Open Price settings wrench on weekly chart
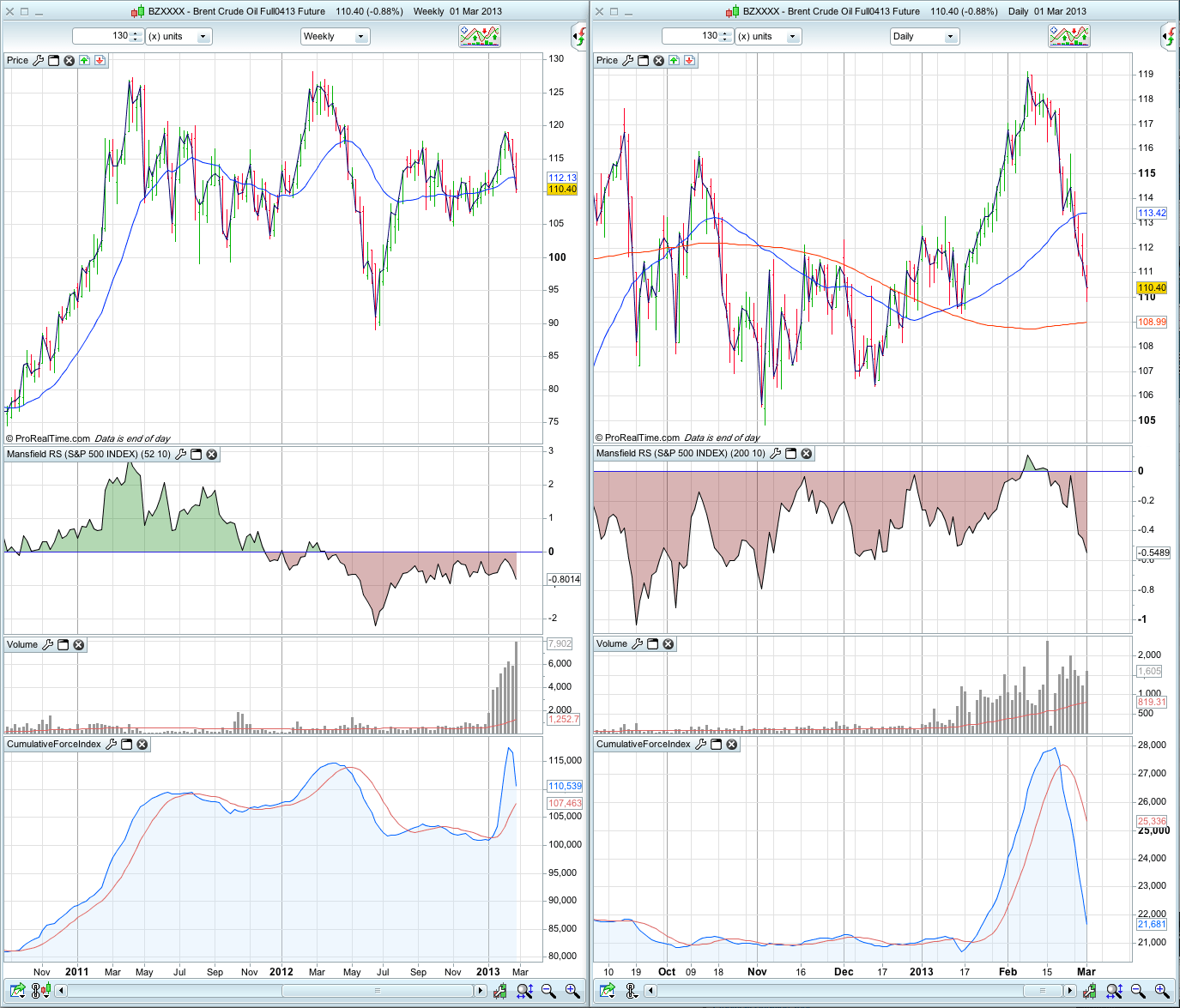The width and height of the screenshot is (1180, 1008). tap(39, 61)
